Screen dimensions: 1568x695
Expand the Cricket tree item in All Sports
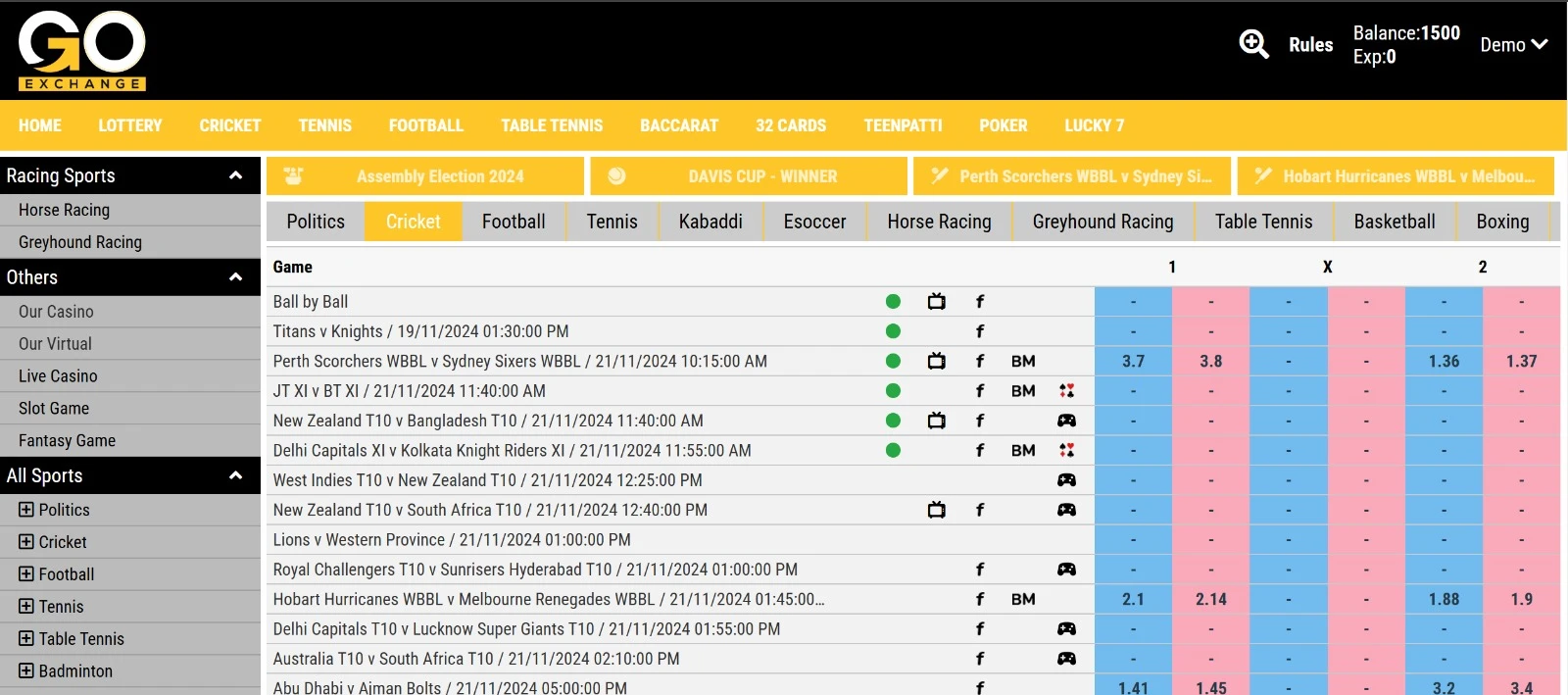coord(26,542)
